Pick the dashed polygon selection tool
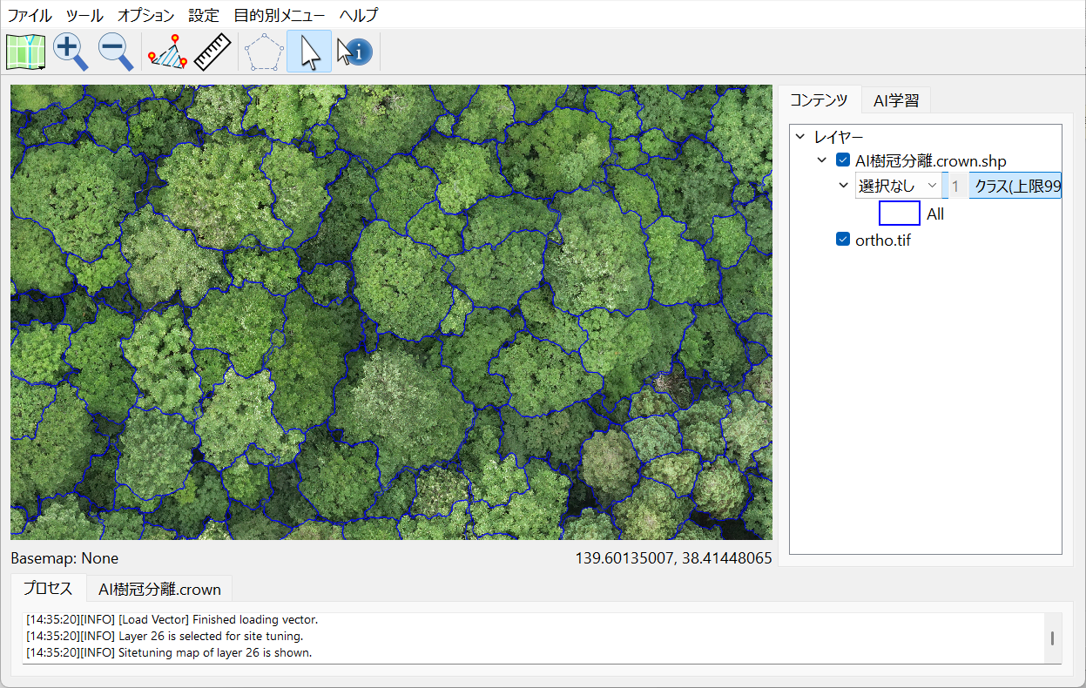The width and height of the screenshot is (1086, 688). click(264, 52)
